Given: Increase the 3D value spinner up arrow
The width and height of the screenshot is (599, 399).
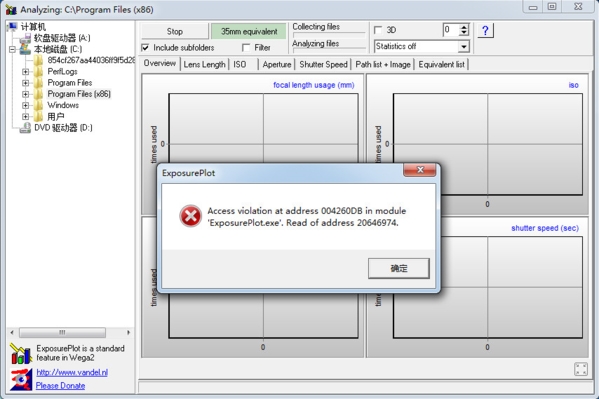Looking at the screenshot, I should point(464,27).
